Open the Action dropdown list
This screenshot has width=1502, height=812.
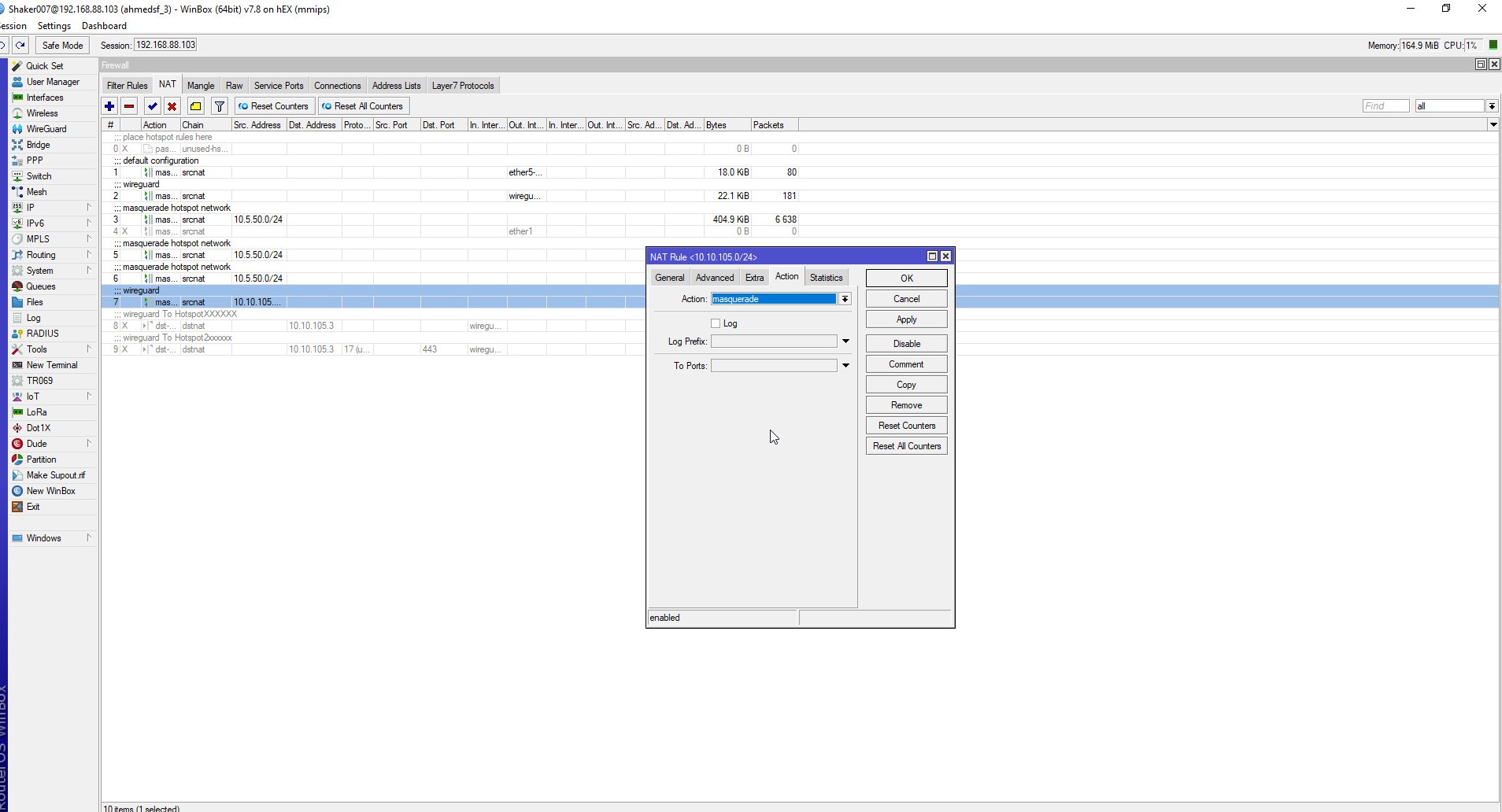(x=845, y=299)
